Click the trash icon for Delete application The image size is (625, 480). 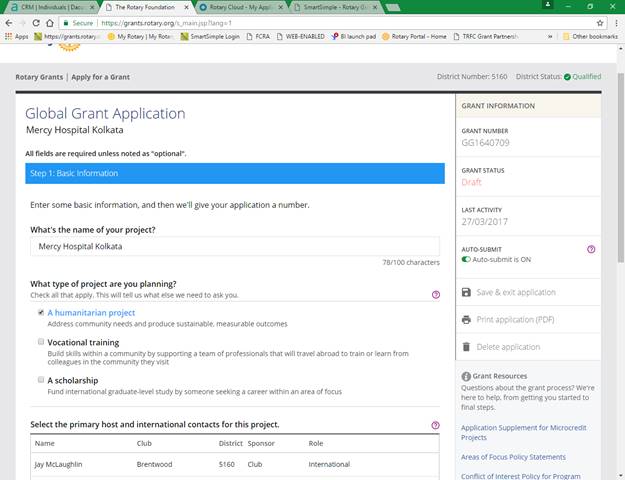pos(466,347)
